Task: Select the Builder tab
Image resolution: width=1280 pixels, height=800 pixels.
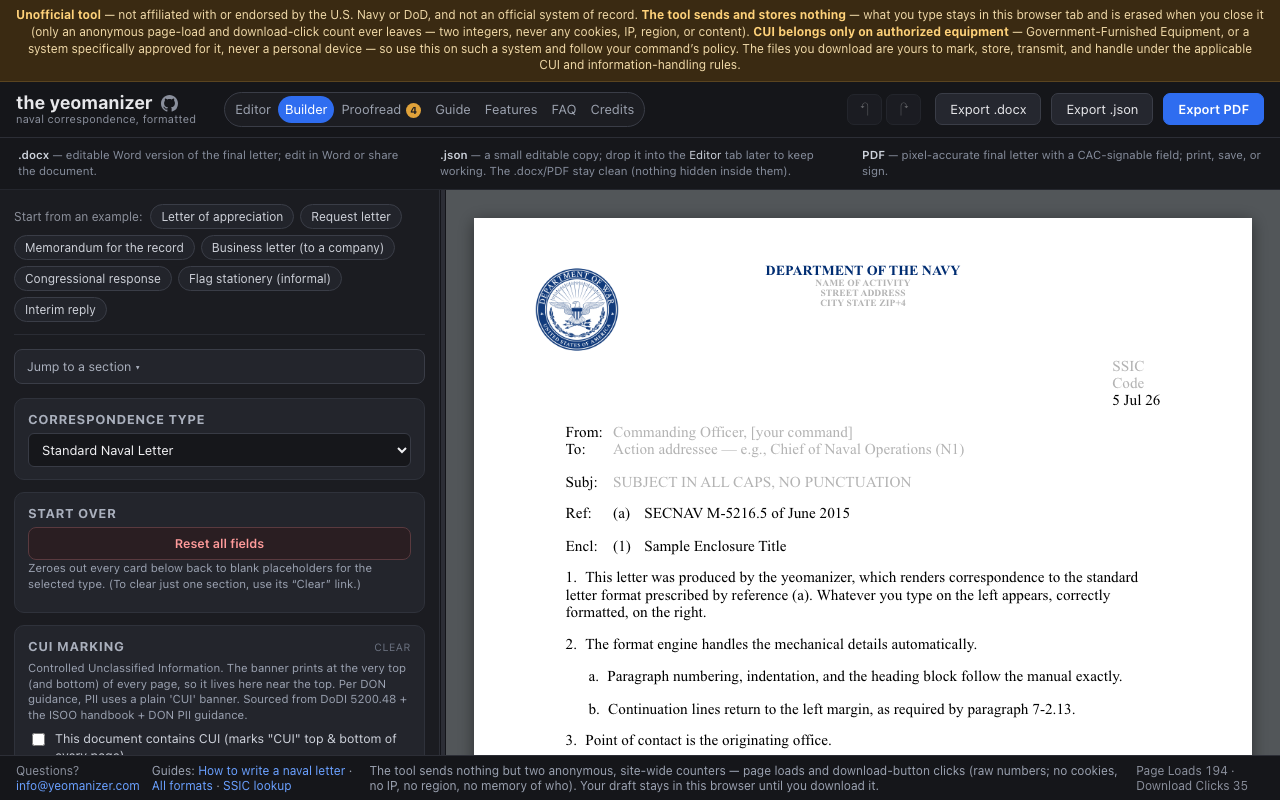Action: [306, 110]
